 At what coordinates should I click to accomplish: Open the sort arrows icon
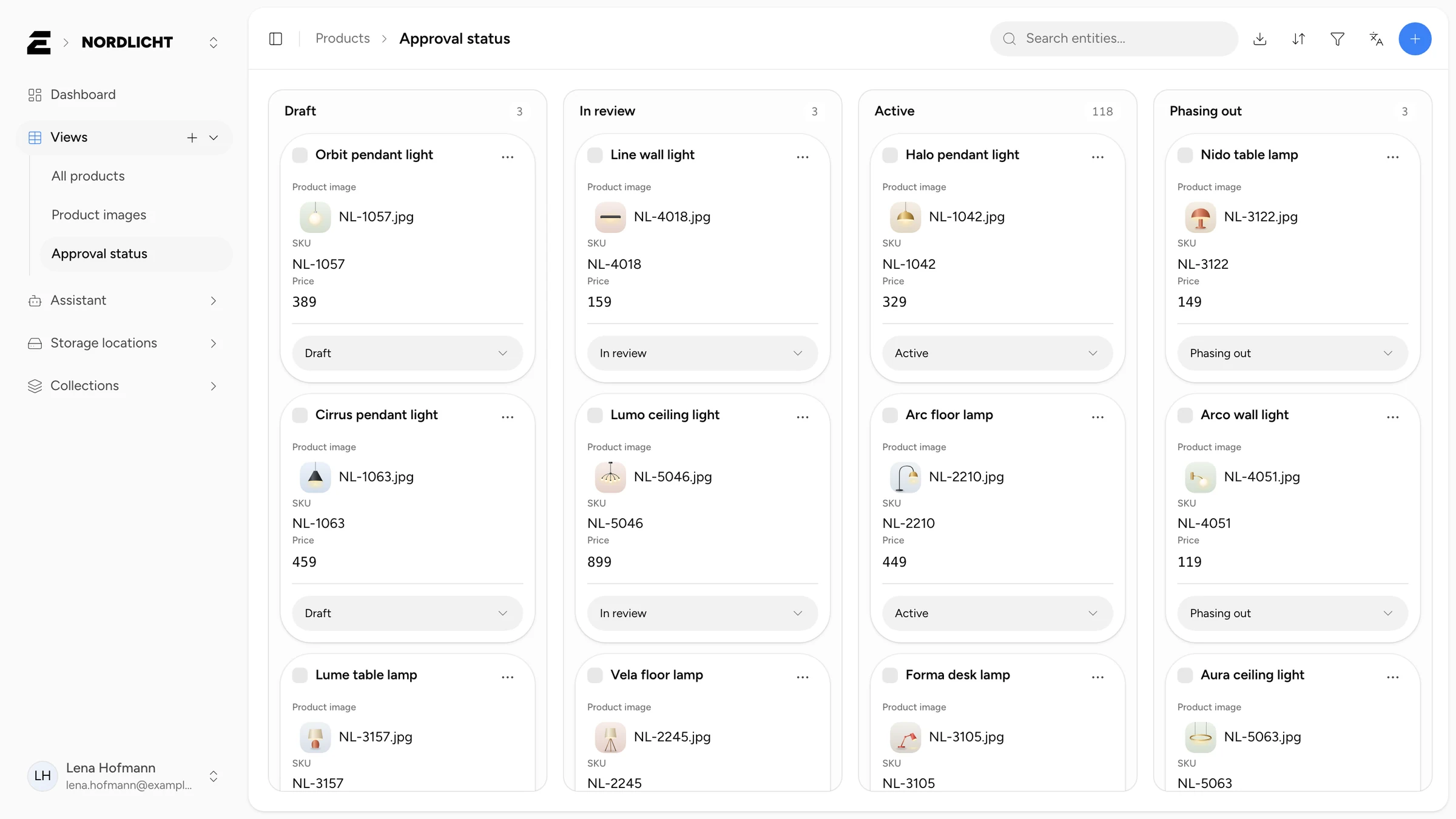coord(1299,39)
